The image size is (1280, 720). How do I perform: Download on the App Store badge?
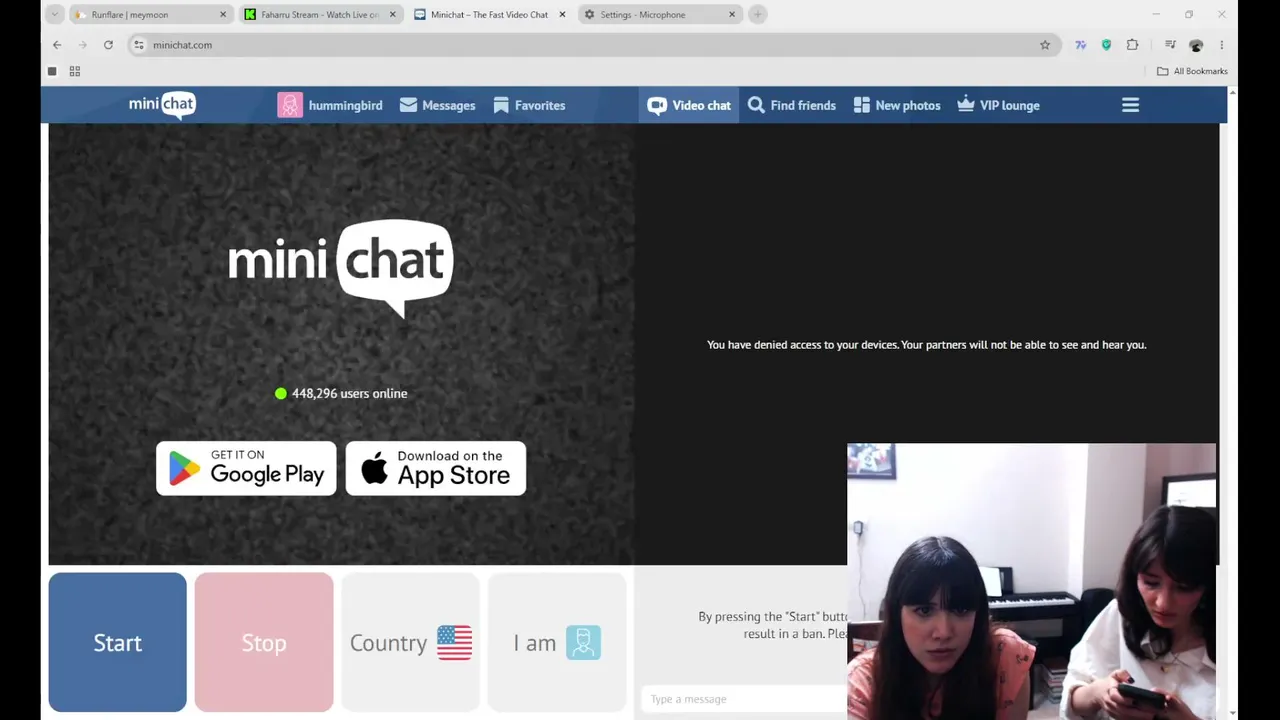pos(435,468)
